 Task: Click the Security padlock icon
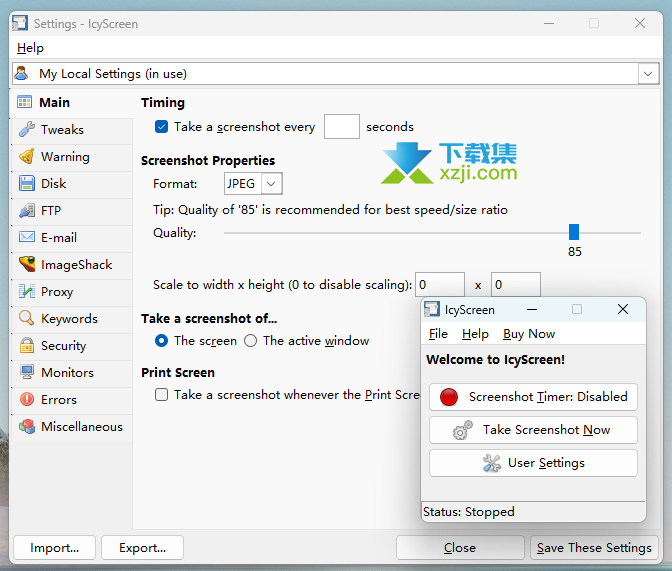tap(27, 346)
